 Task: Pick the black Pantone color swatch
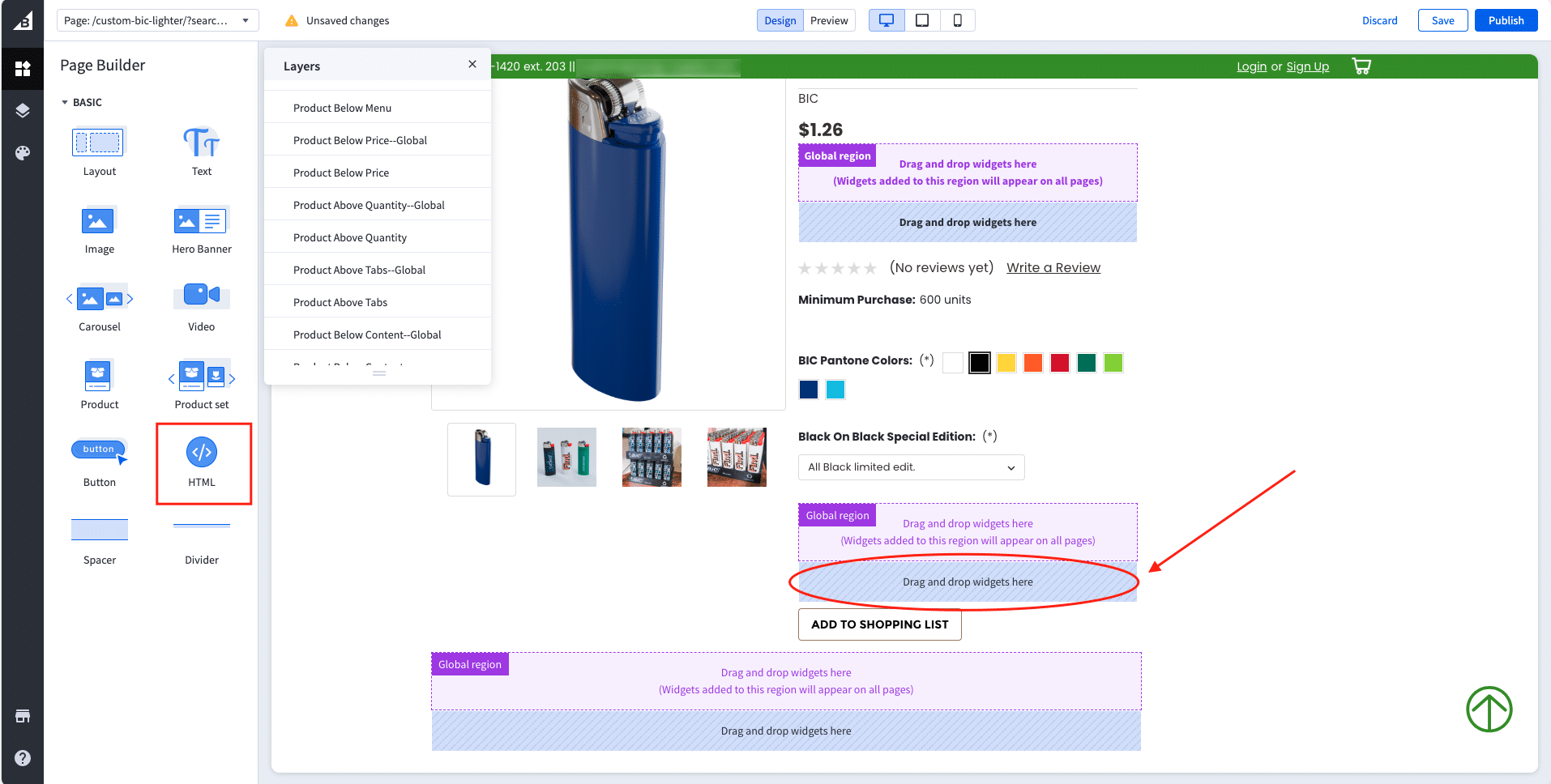click(x=980, y=363)
